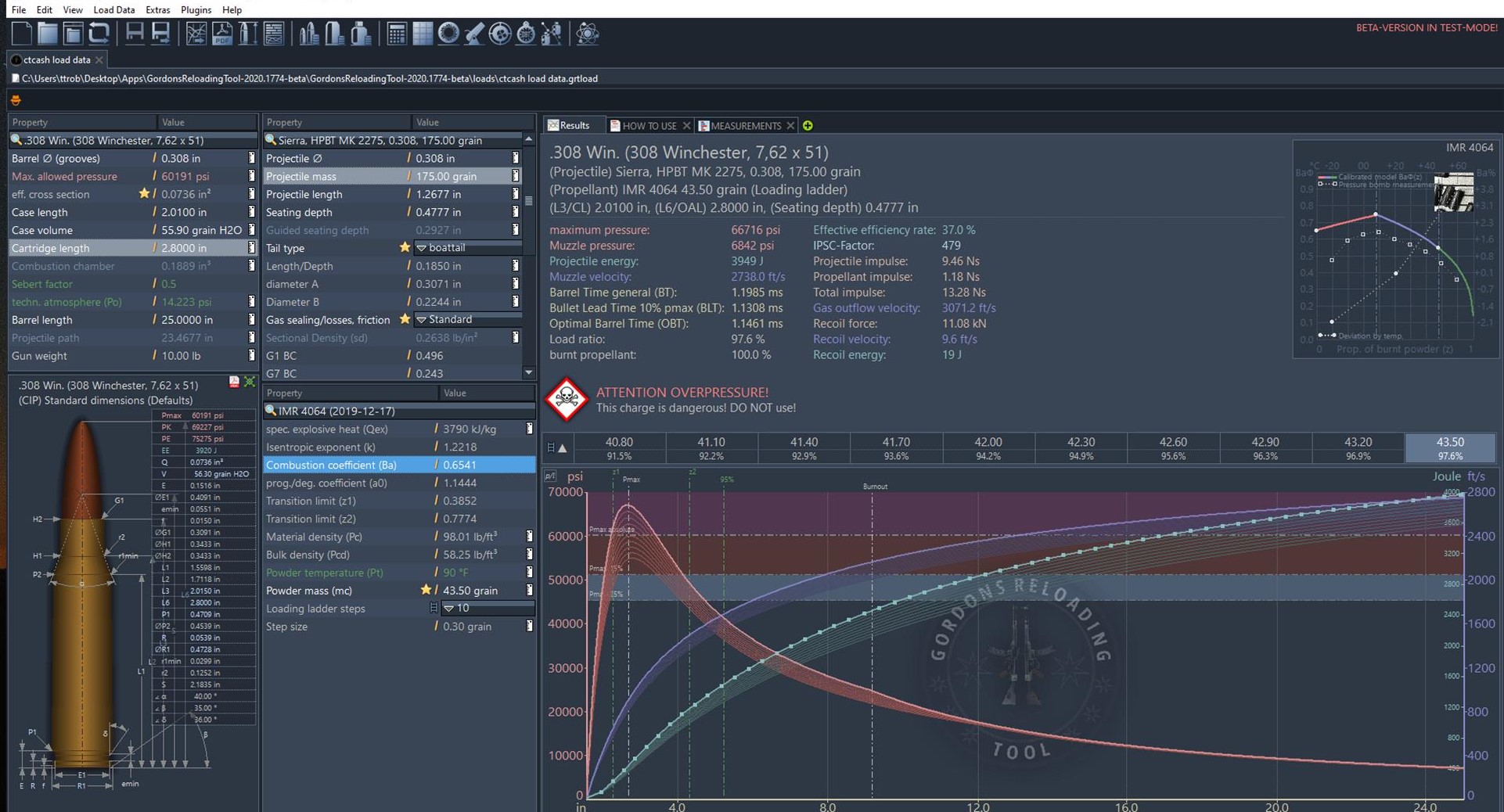Export report with the PDF toolbar icon
1504x812 pixels.
click(221, 34)
